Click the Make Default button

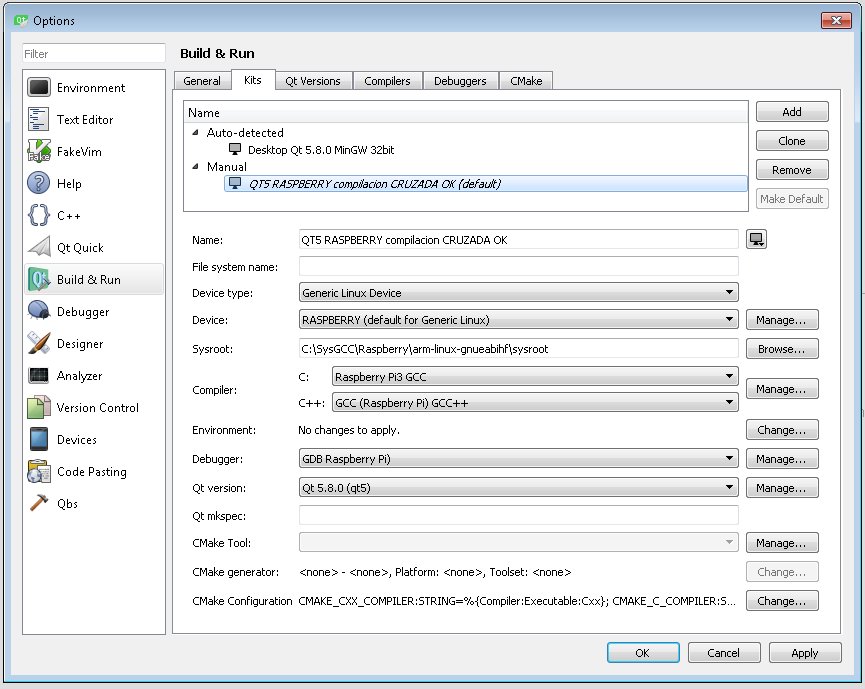pos(792,199)
